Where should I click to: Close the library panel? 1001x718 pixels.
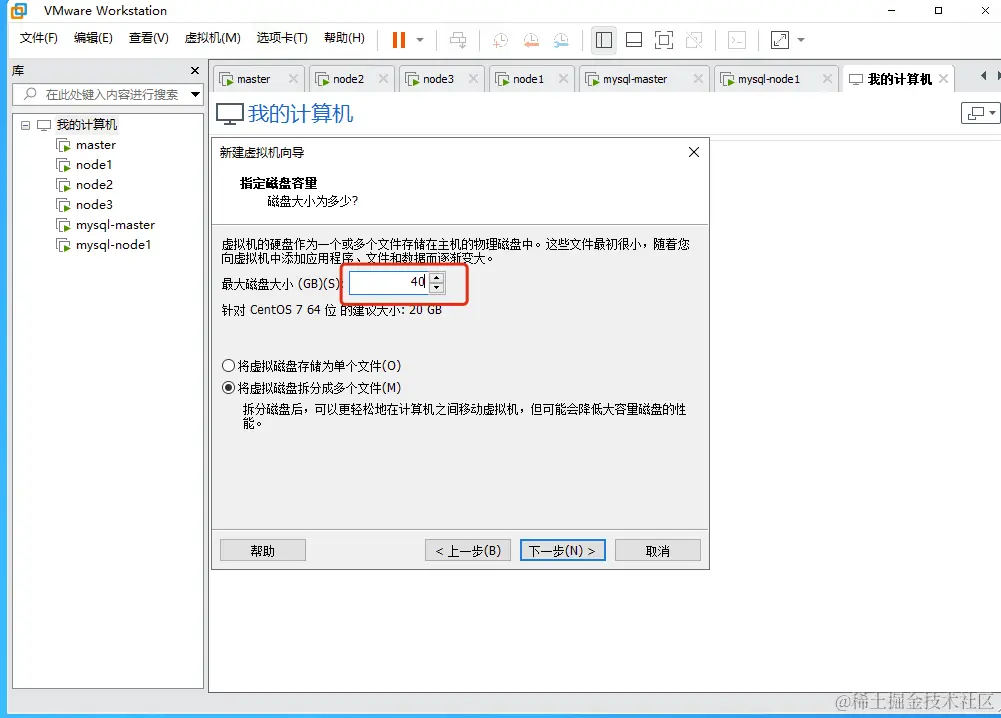point(195,70)
